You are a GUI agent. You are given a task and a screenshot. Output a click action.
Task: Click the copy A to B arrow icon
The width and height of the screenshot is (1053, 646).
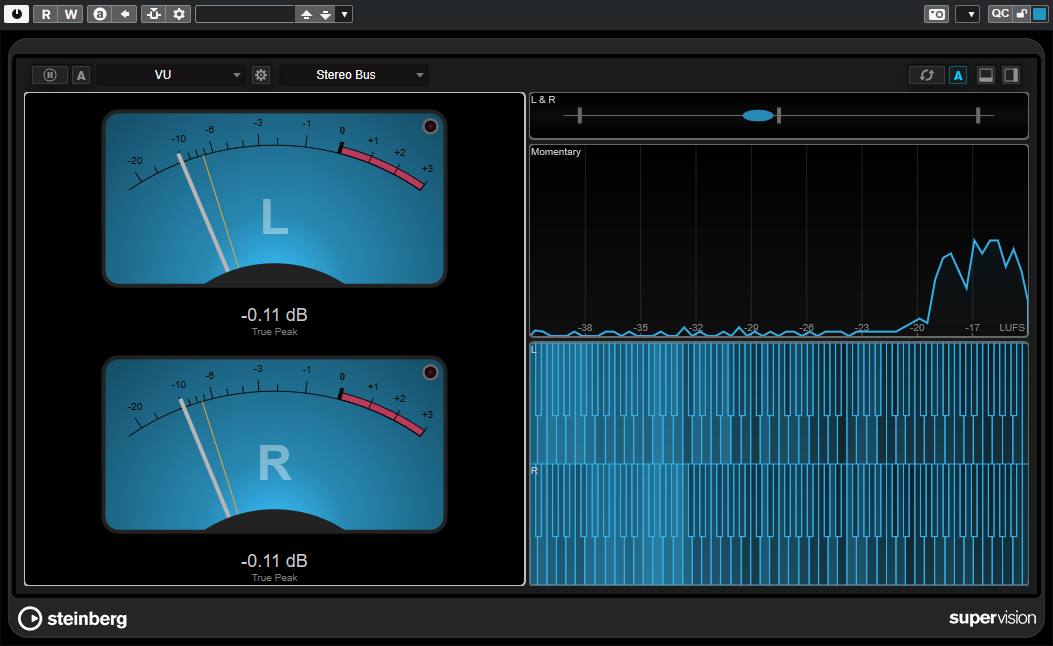pos(124,14)
